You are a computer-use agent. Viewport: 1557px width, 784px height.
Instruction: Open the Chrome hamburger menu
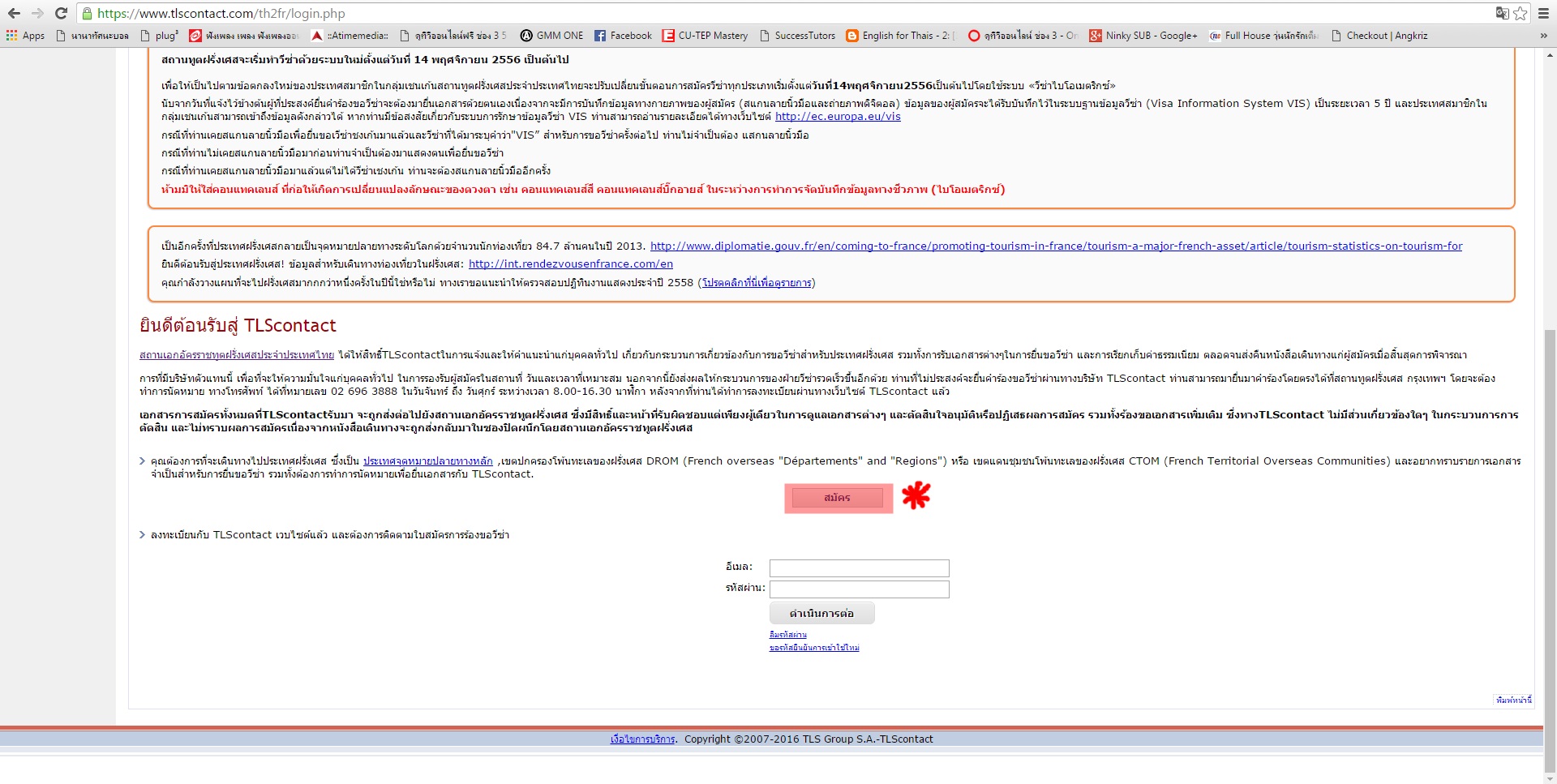1543,13
